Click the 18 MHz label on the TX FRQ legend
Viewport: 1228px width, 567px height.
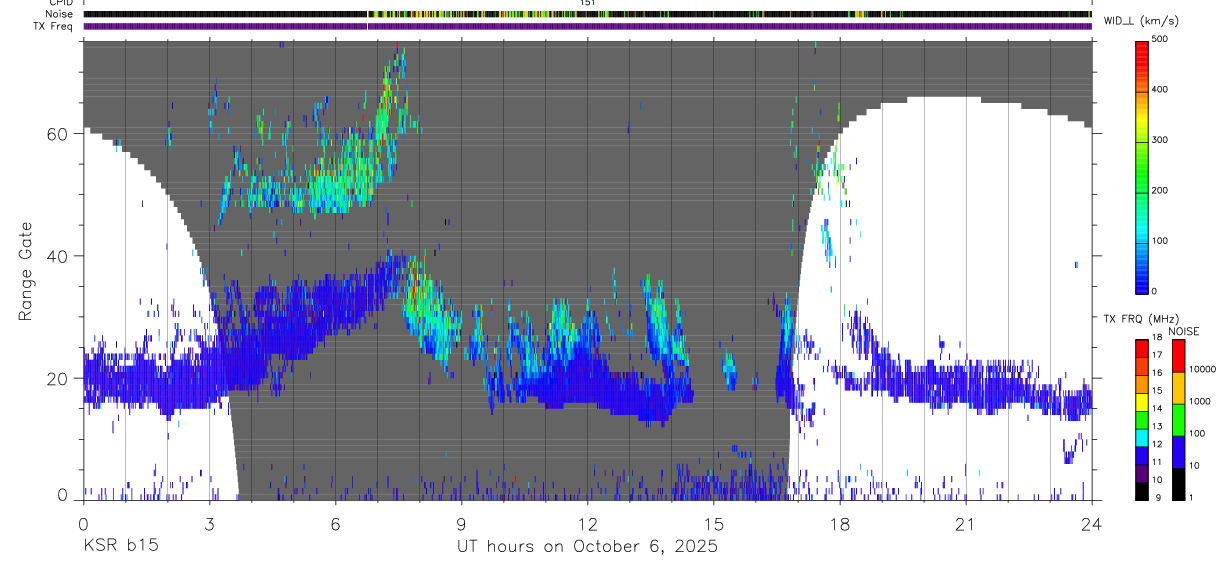[x=1156, y=338]
